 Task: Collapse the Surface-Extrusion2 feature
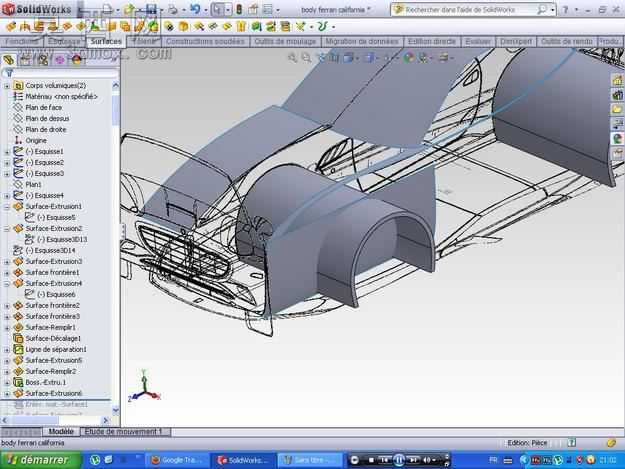(x=6, y=229)
